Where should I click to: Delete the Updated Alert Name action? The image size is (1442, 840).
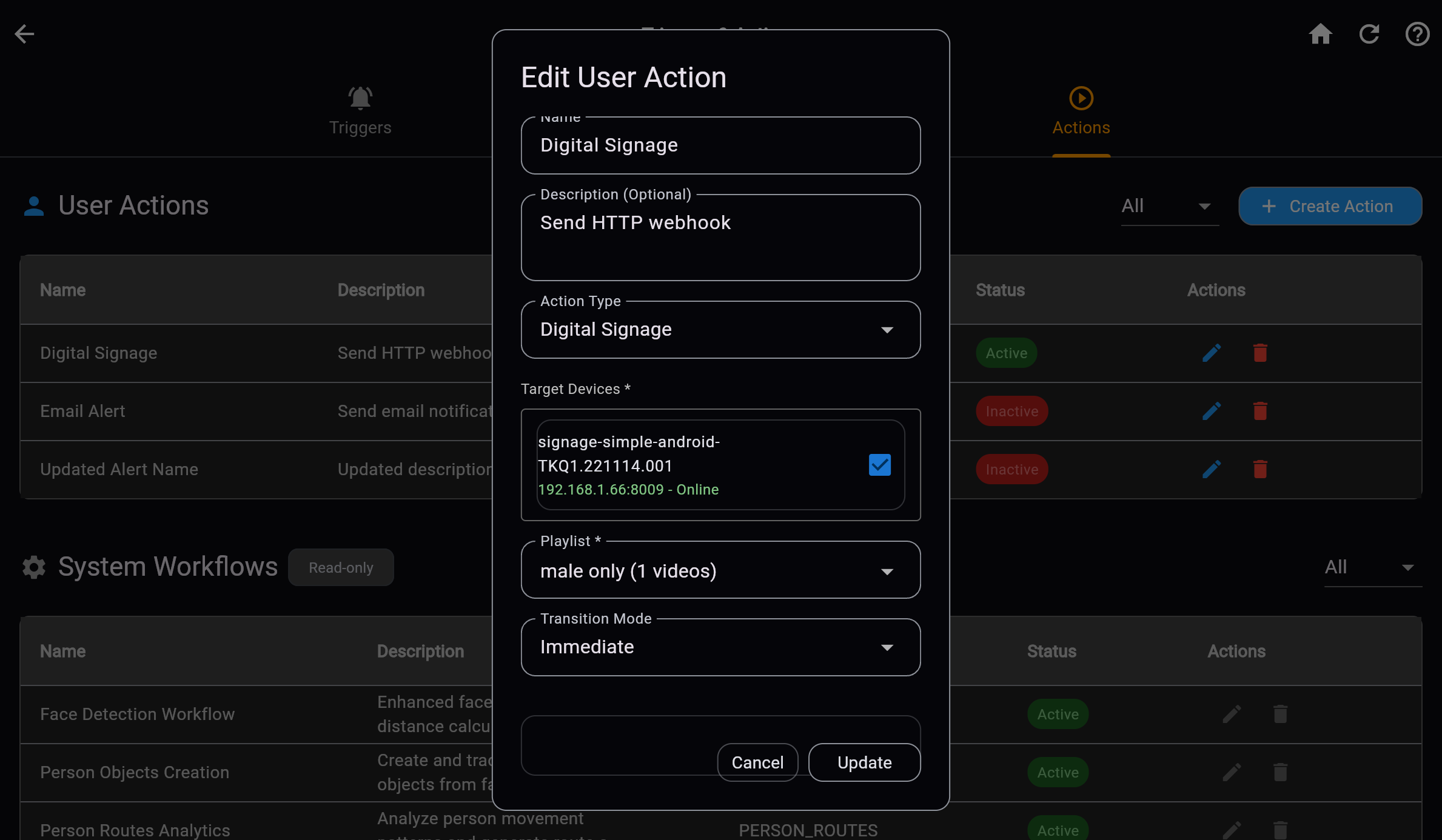click(x=1259, y=469)
